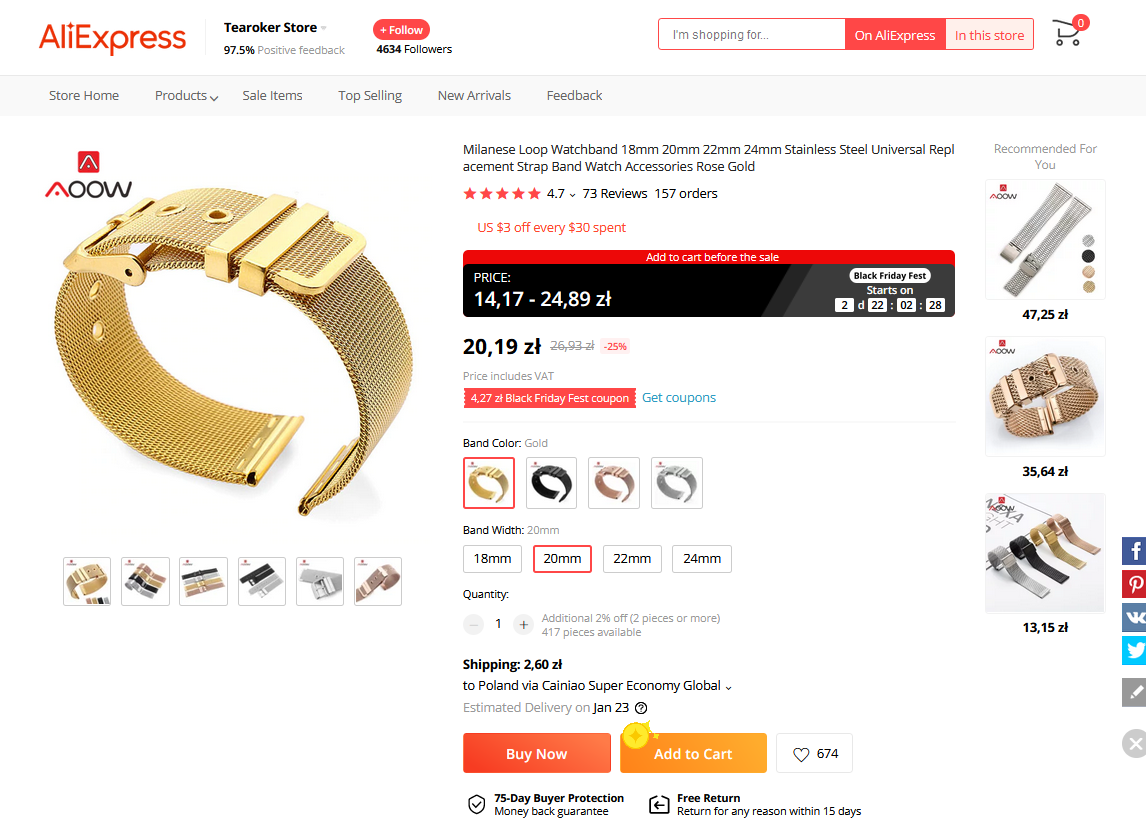Choose the black band color swatch
1146x828 pixels.
pyautogui.click(x=551, y=483)
